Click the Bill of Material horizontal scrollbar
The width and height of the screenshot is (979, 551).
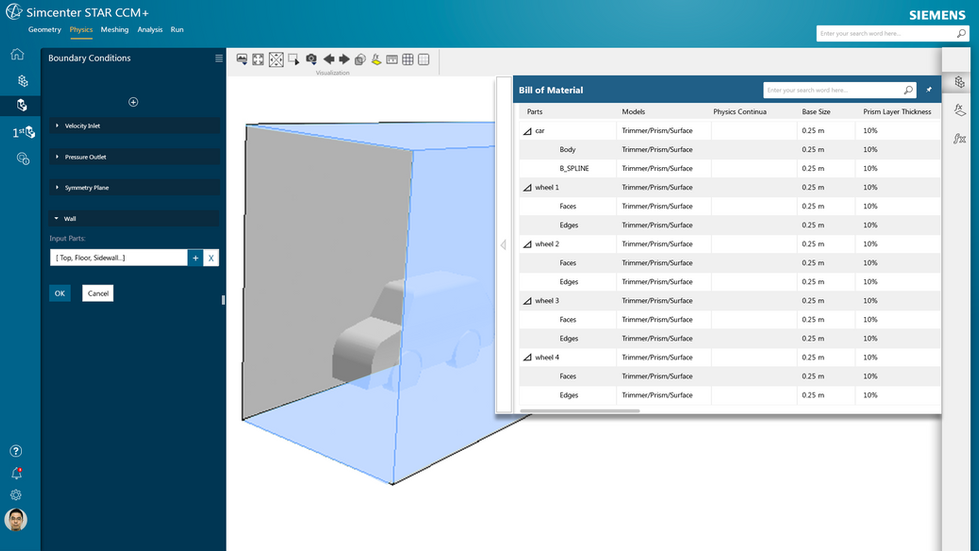[579, 411]
